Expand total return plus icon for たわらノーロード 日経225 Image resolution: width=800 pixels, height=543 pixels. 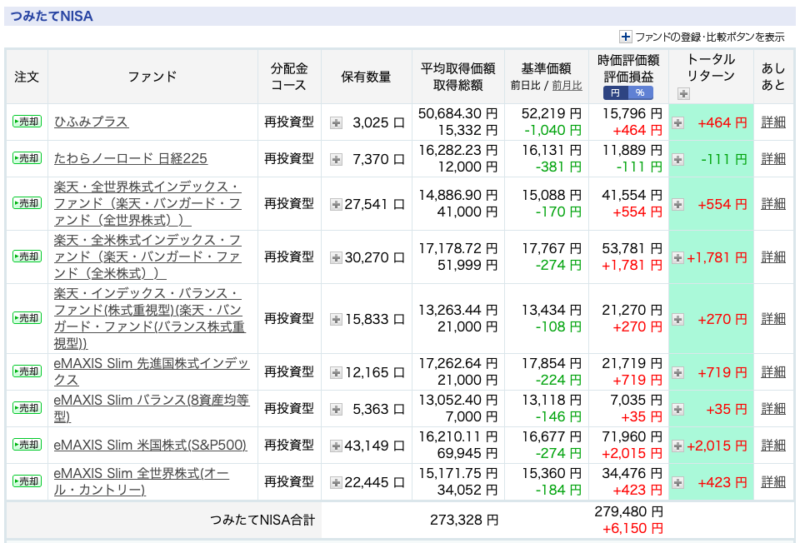tap(678, 159)
